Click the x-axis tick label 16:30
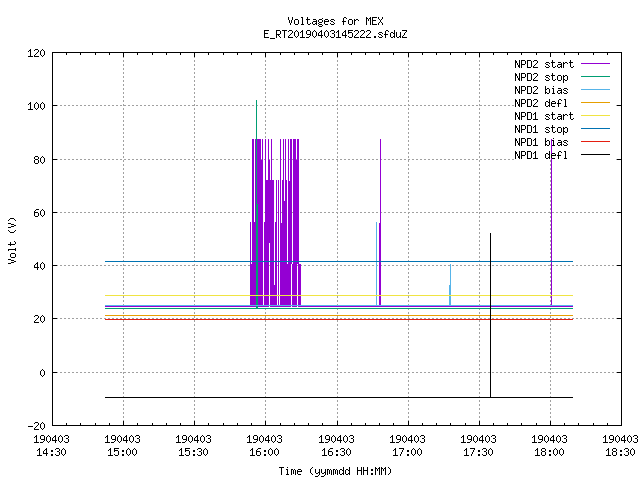The height and width of the screenshot is (480, 640). pos(336,452)
